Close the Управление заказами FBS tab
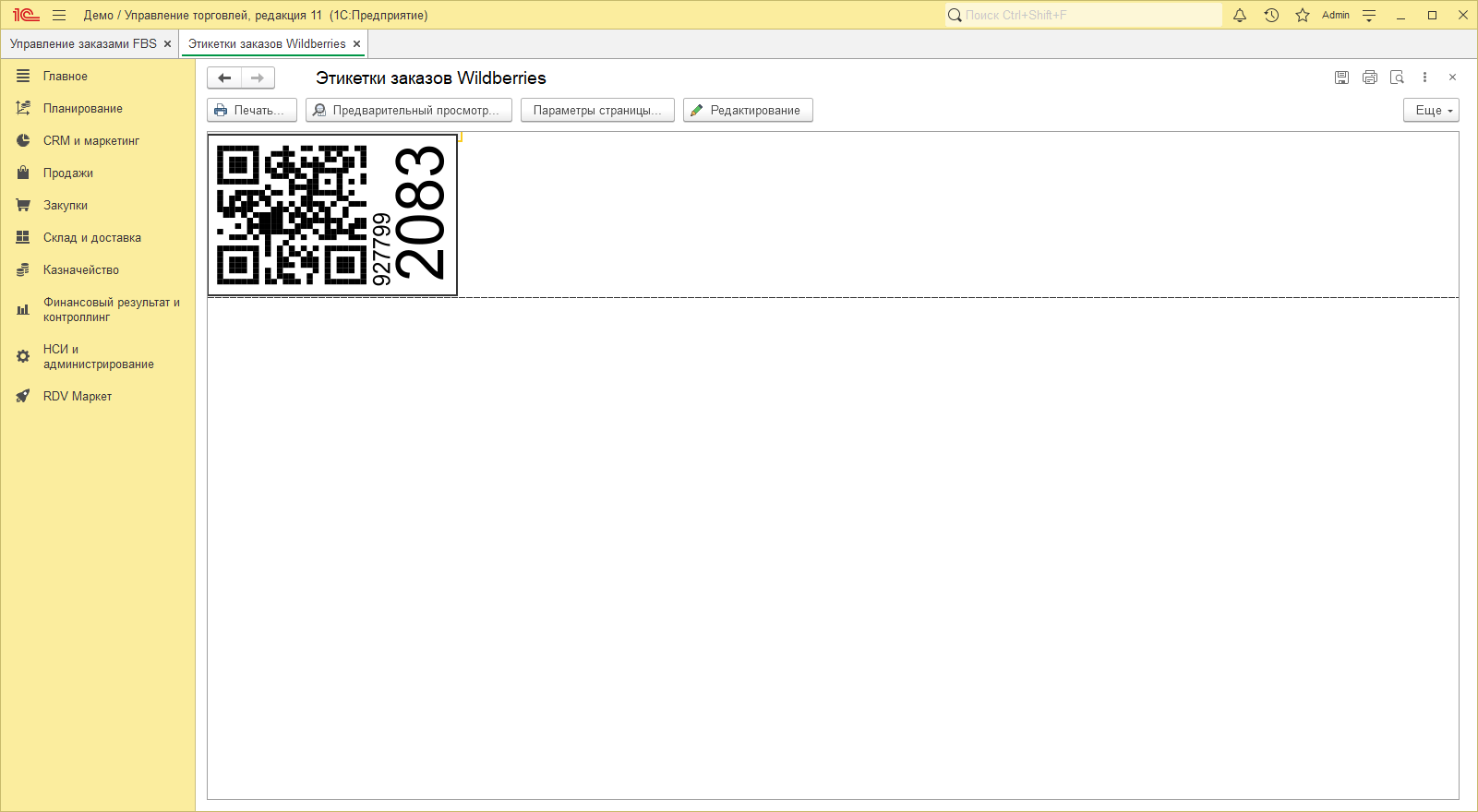This screenshot has height=812, width=1478. [x=167, y=43]
